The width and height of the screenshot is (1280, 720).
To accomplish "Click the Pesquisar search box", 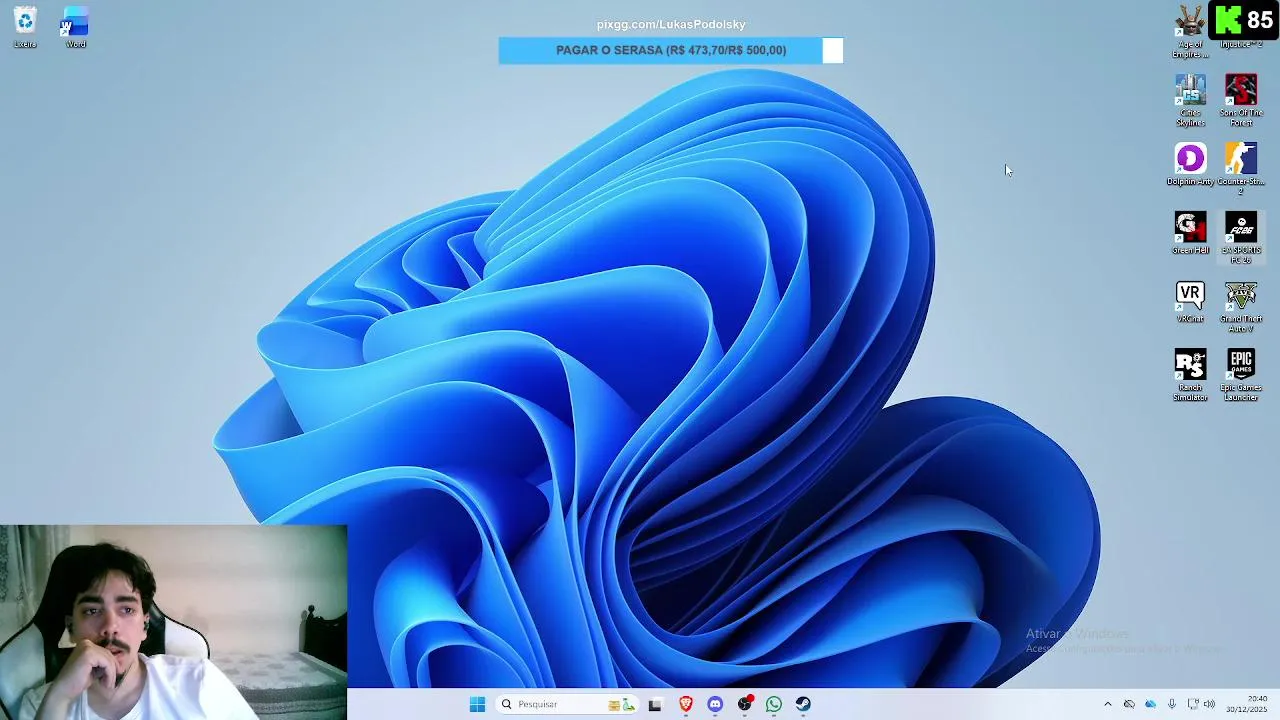I will tap(567, 704).
